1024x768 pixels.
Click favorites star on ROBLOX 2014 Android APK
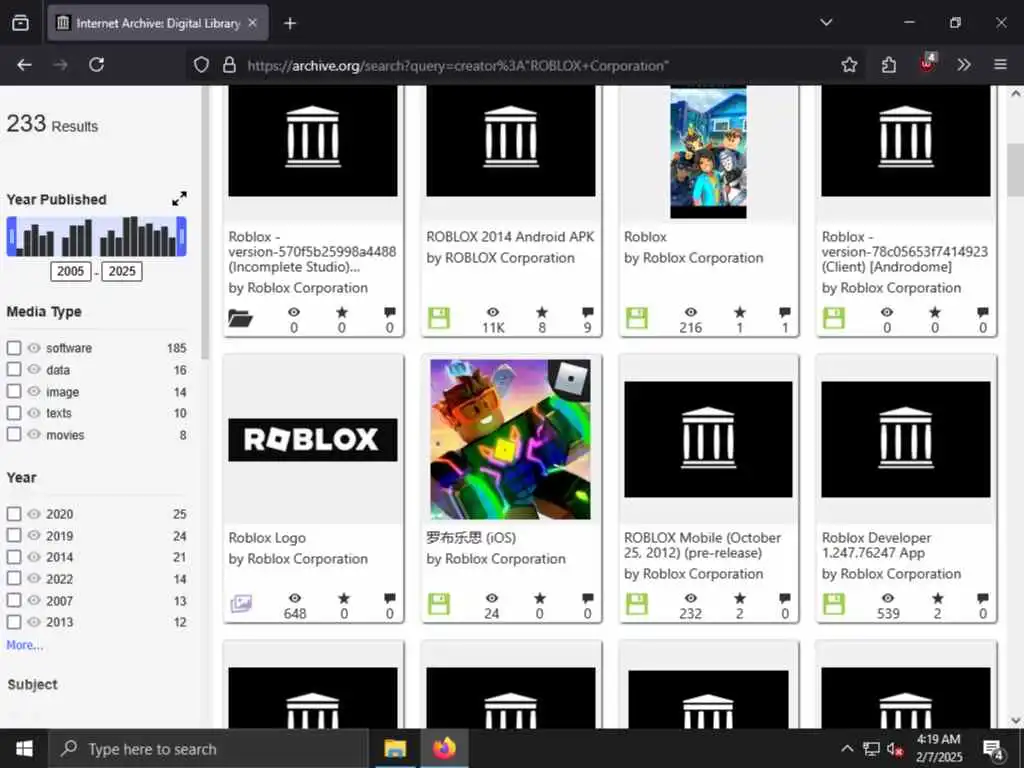click(x=542, y=313)
